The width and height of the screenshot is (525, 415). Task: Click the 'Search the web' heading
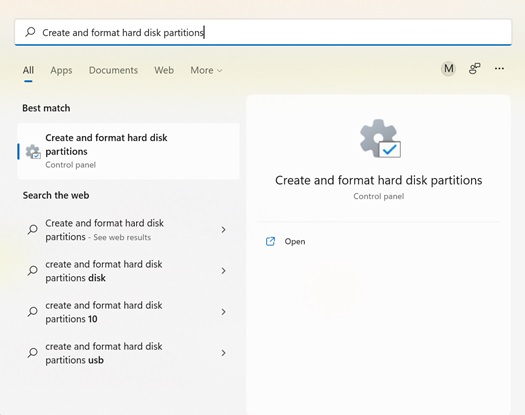[56, 195]
